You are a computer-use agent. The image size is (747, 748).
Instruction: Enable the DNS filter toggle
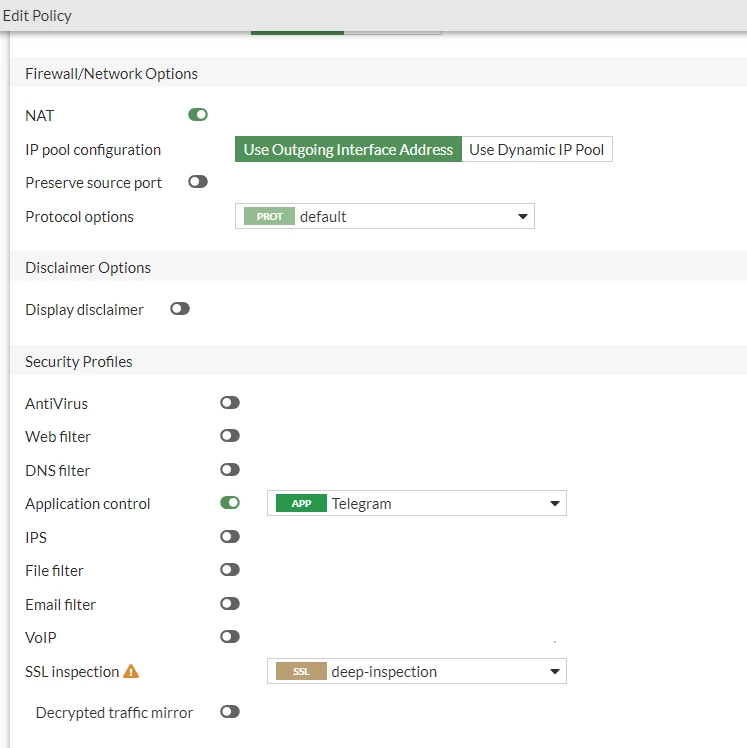(x=230, y=469)
